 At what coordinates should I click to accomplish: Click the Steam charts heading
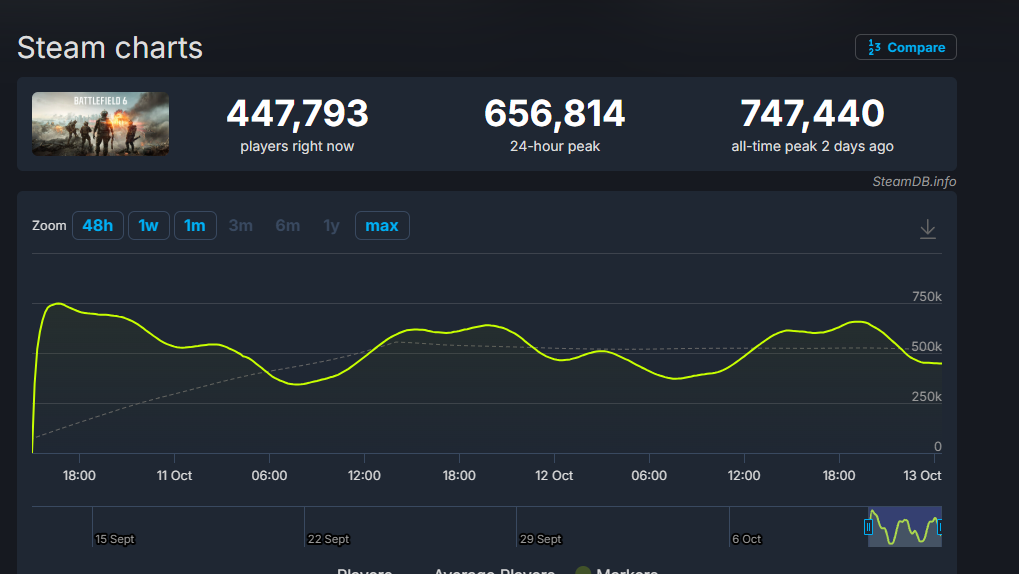coord(110,47)
